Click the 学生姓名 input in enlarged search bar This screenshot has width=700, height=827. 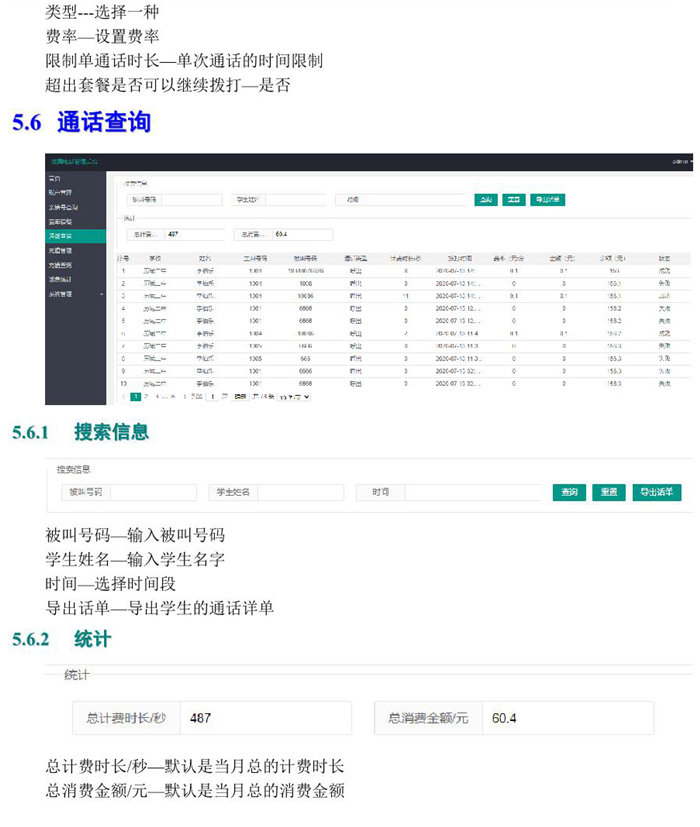pyautogui.click(x=300, y=492)
